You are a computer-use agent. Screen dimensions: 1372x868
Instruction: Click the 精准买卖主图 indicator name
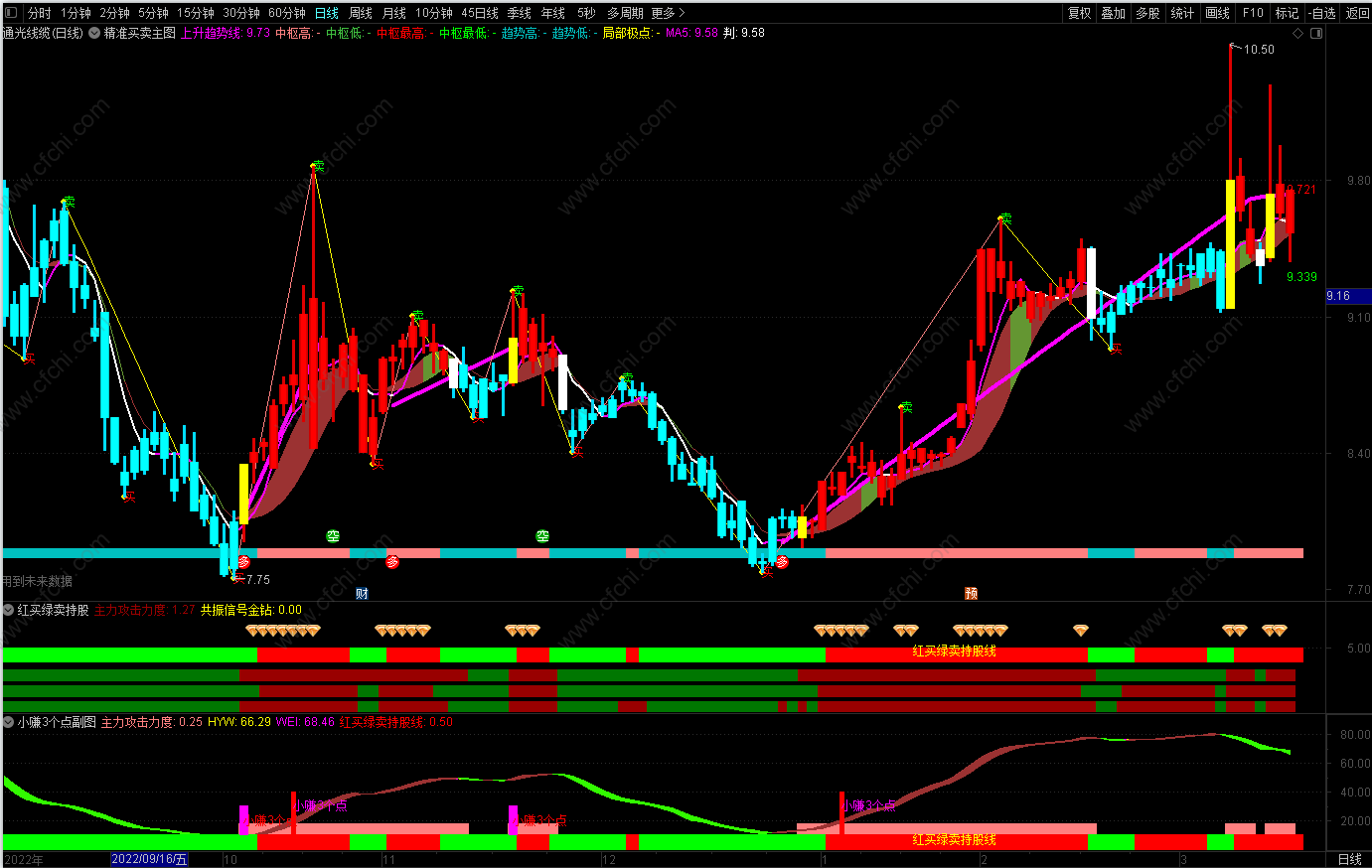point(140,33)
